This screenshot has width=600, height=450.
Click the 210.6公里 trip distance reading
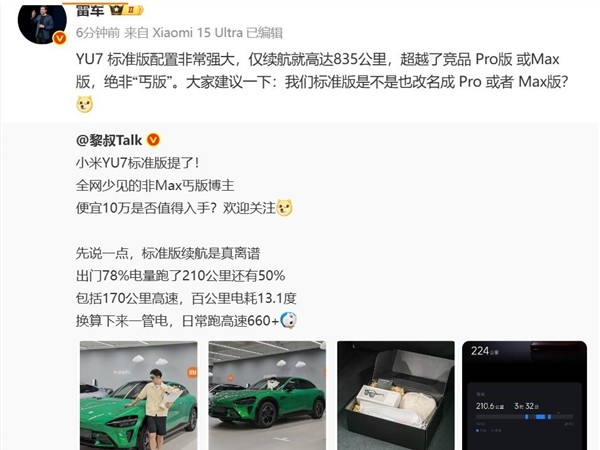pos(490,406)
